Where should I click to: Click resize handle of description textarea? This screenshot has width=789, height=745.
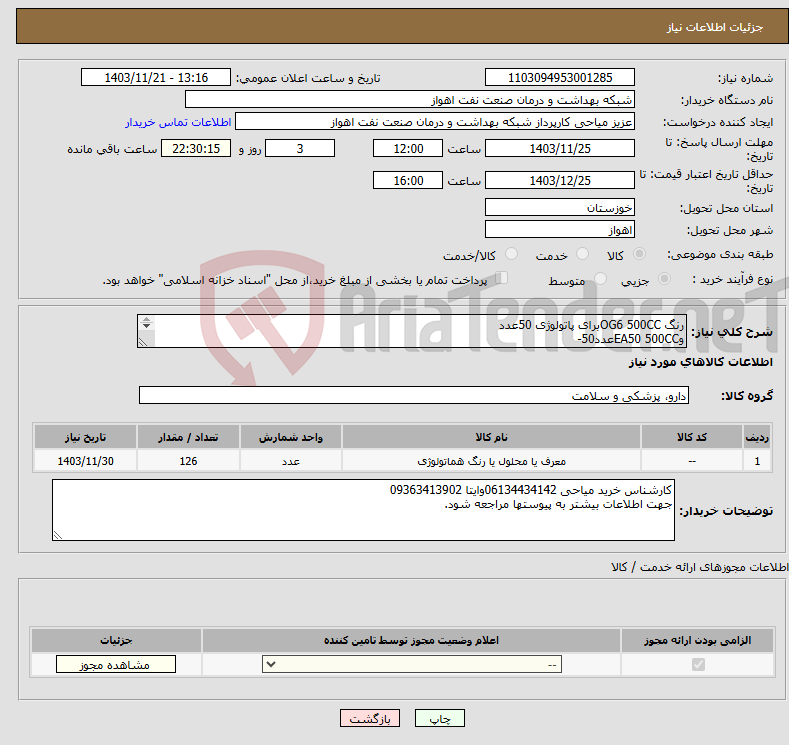[x=143, y=342]
